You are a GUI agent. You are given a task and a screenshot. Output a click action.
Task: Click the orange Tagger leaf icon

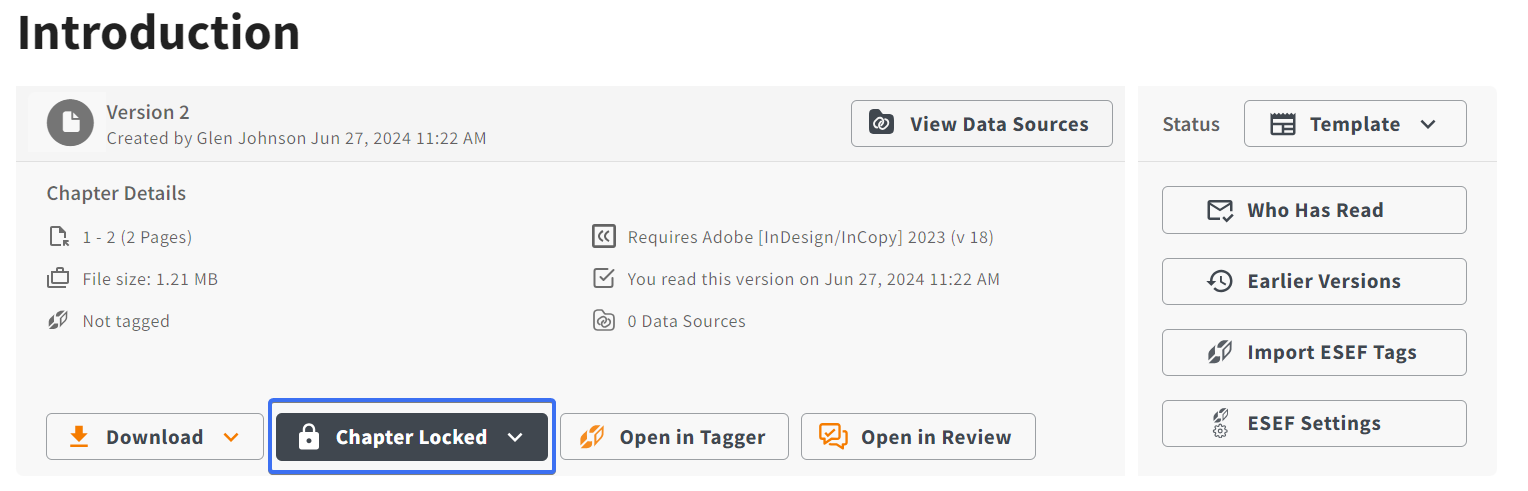592,437
